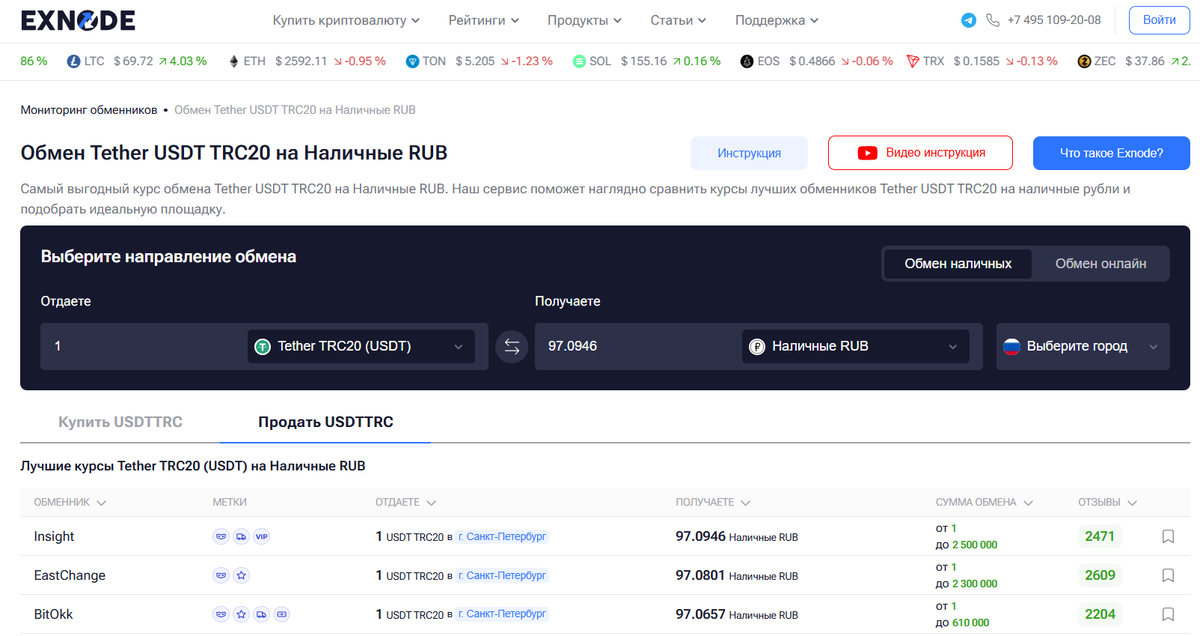Viewport: 1200px width, 636px height.
Task: Click the VIP badge next to Insight
Action: coord(262,536)
